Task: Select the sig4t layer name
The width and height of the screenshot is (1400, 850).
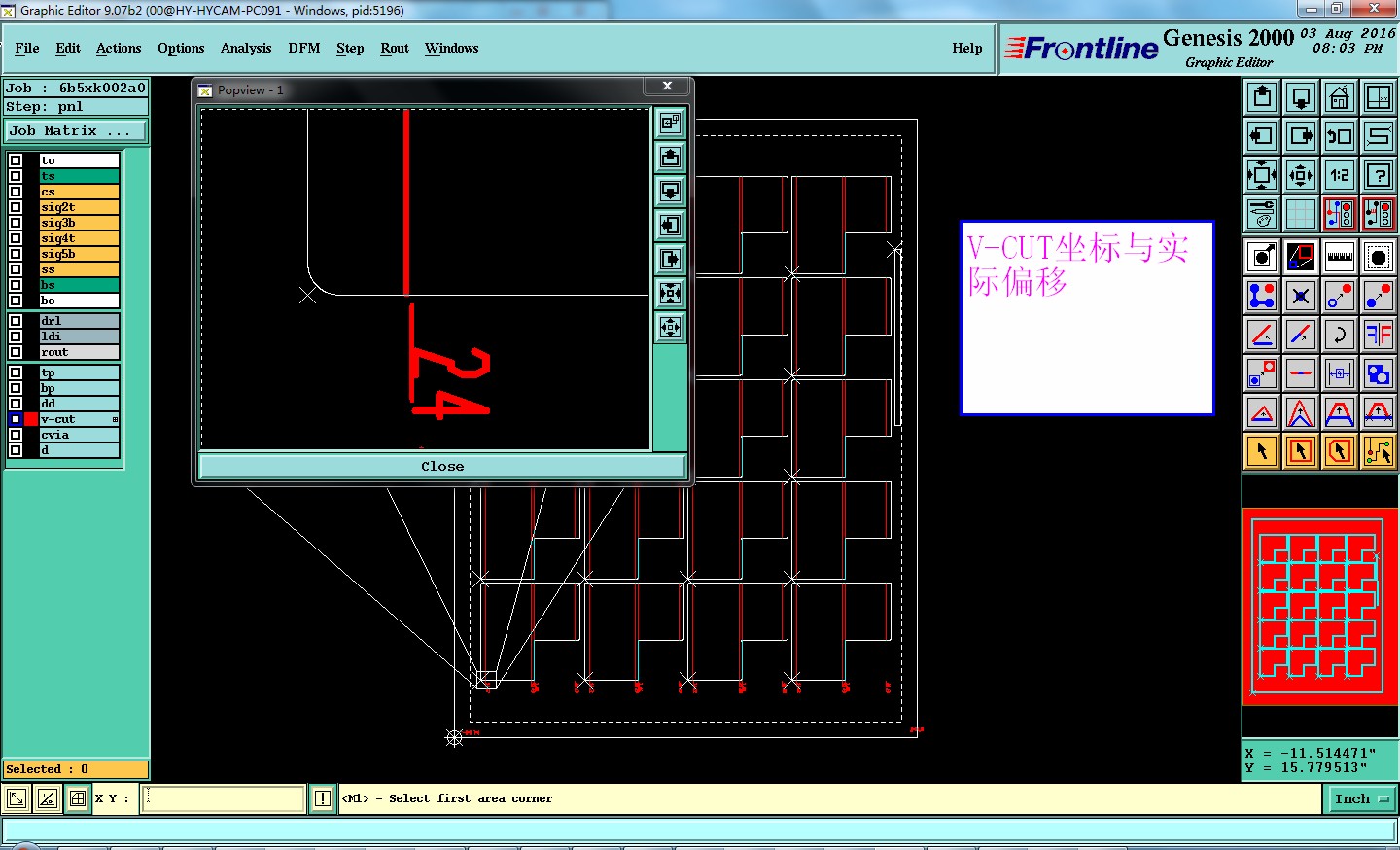Action: pyautogui.click(x=79, y=238)
